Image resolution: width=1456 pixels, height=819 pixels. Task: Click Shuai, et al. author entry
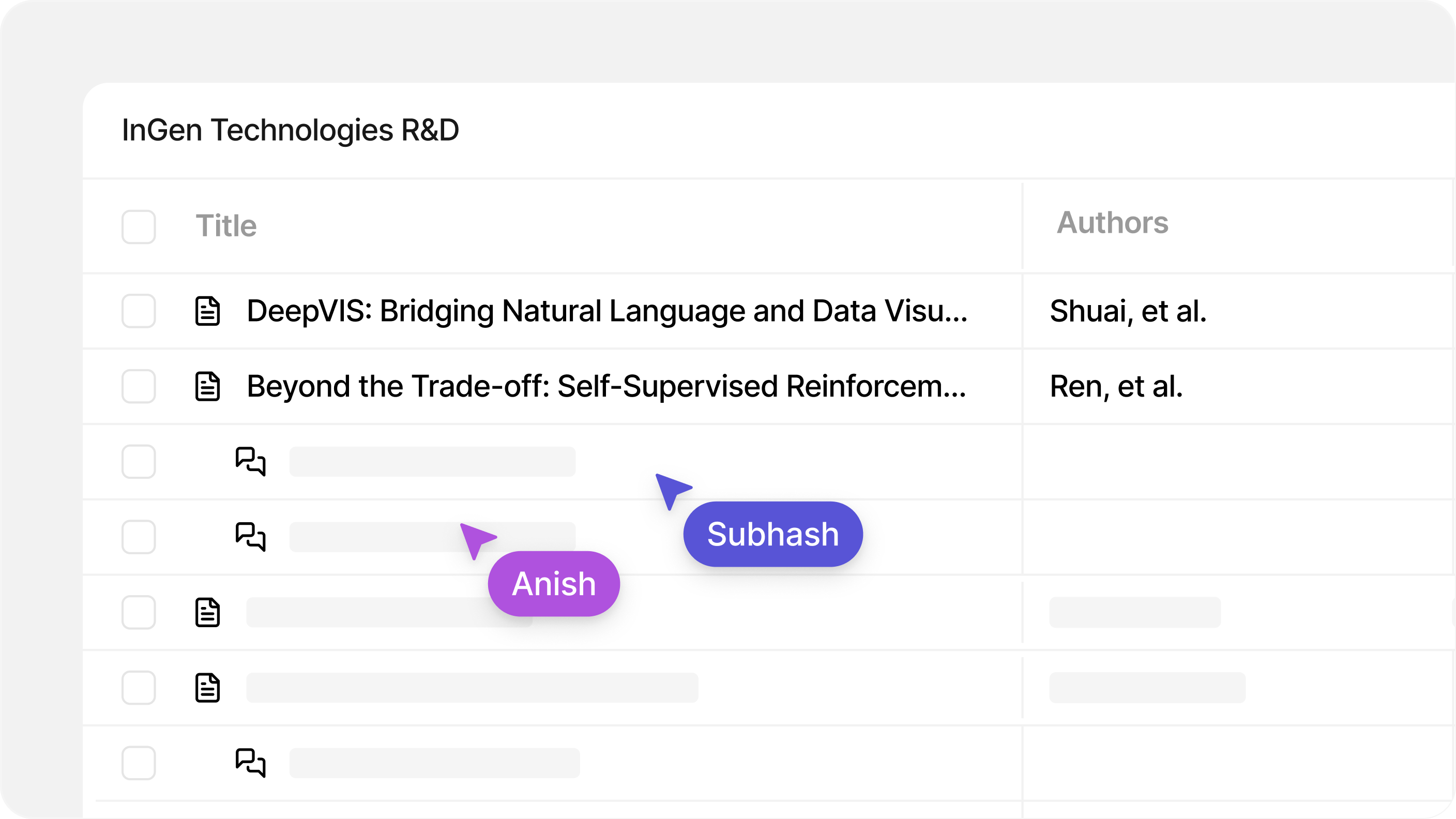(x=1128, y=310)
